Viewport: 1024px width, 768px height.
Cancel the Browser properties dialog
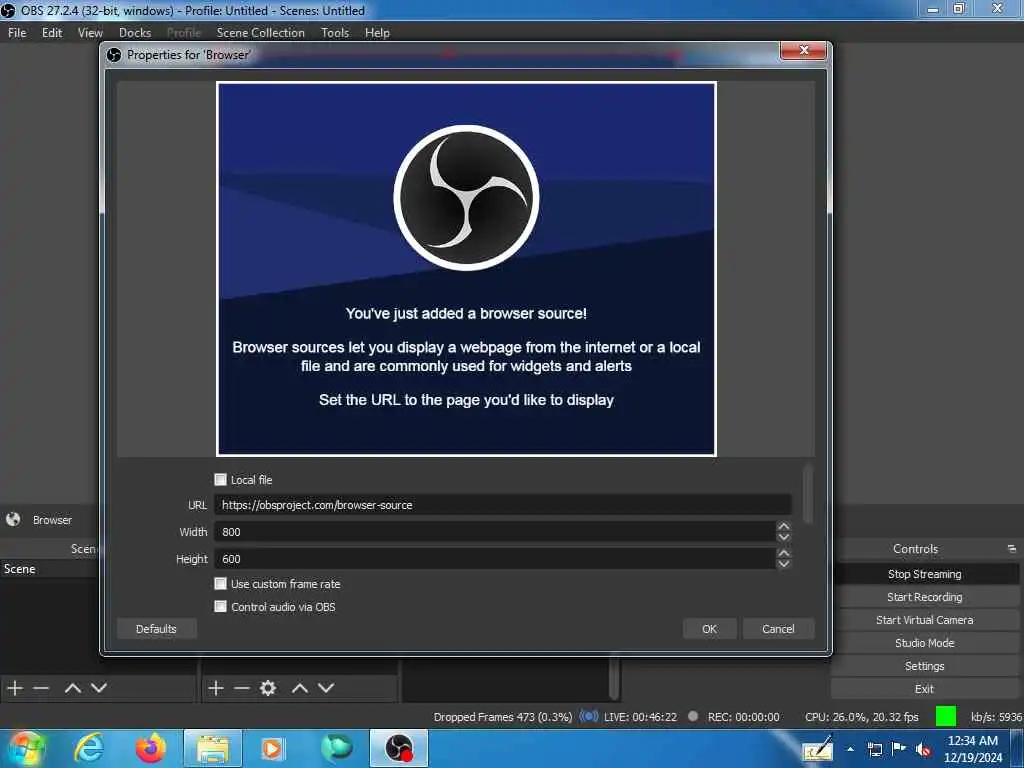click(778, 629)
